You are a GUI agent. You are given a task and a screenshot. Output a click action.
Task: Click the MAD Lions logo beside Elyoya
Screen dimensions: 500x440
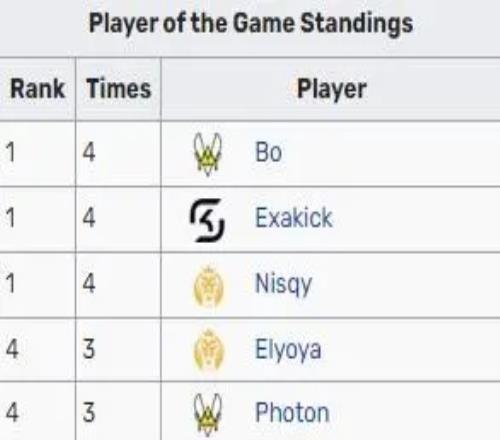coord(209,350)
